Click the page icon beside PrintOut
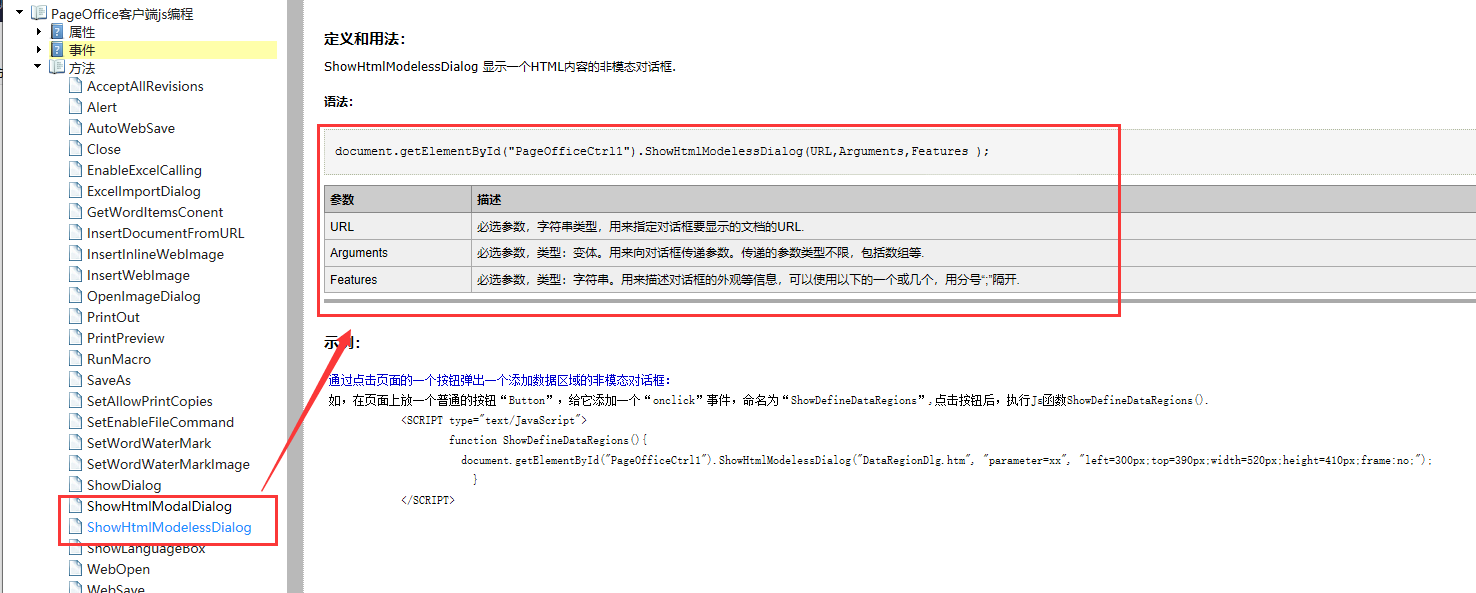Viewport: 1476px width, 593px height. point(75,317)
